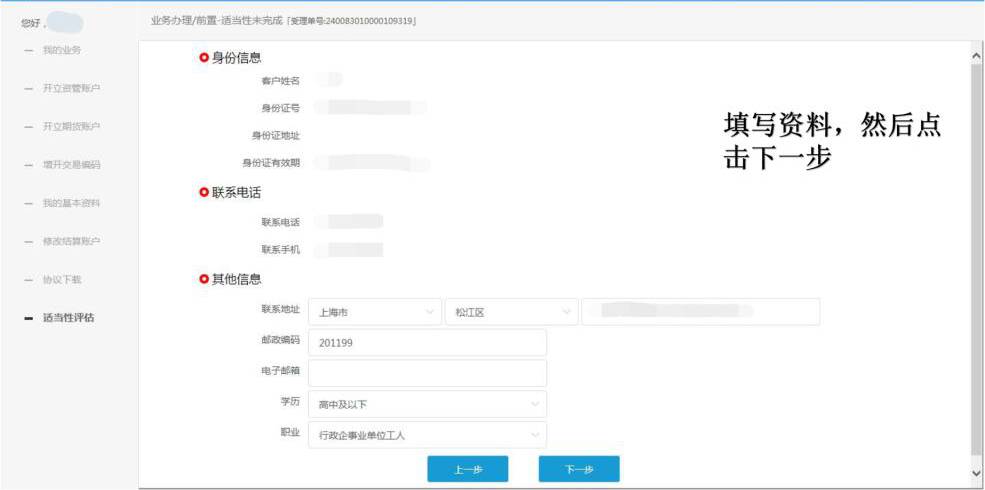Click the 邮政编码 field showing 201199
The width and height of the screenshot is (985, 490).
pyautogui.click(x=427, y=343)
